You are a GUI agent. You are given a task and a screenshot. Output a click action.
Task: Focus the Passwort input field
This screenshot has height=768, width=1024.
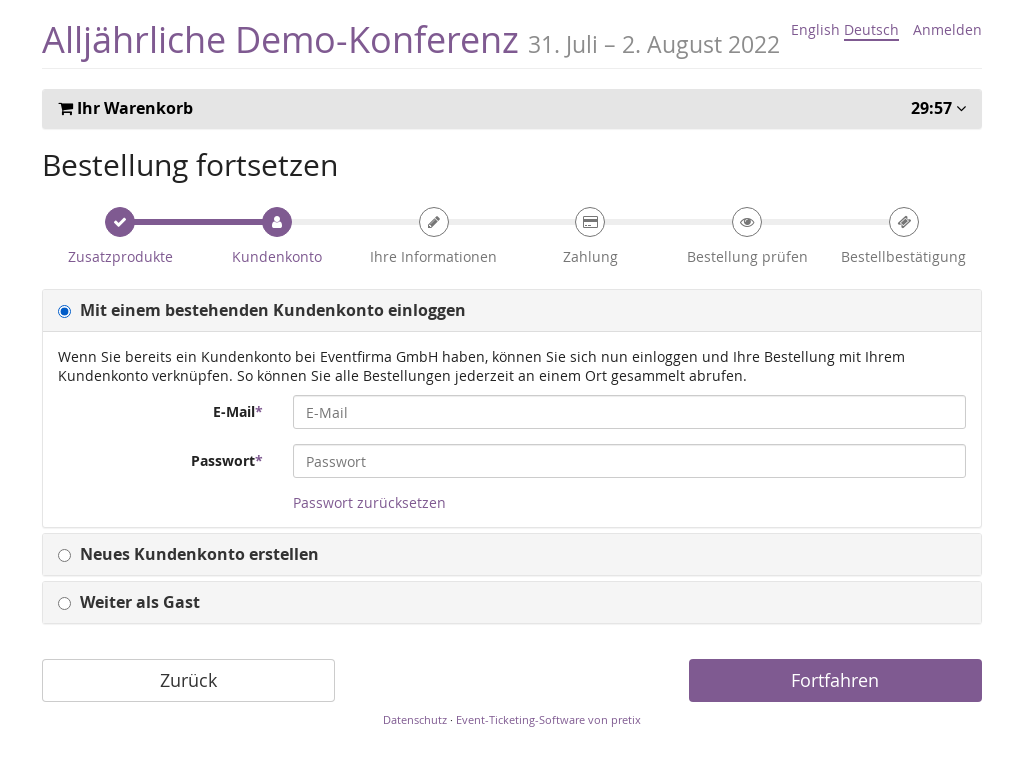[x=629, y=461]
